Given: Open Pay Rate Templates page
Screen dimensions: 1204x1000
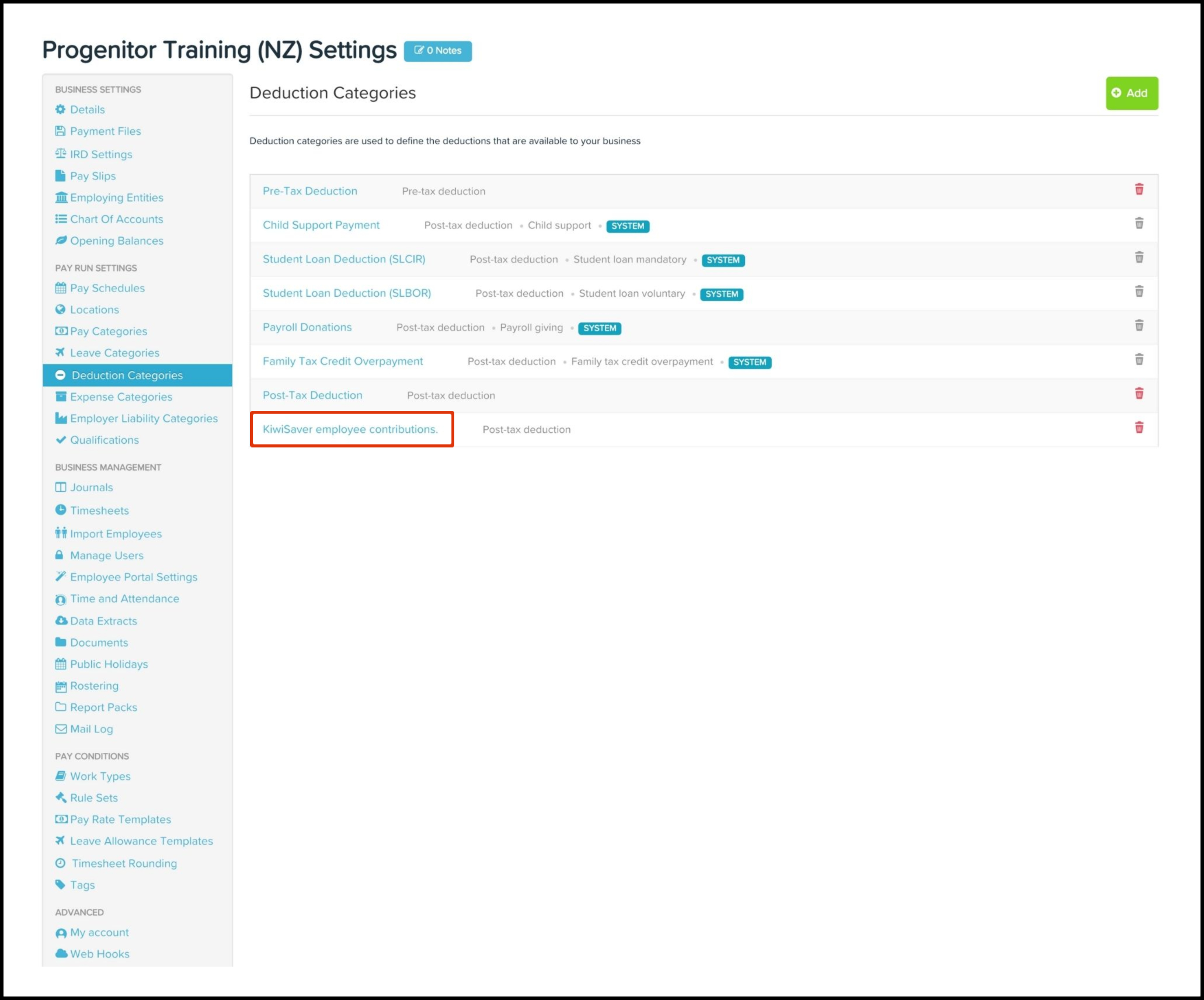Looking at the screenshot, I should coord(120,820).
